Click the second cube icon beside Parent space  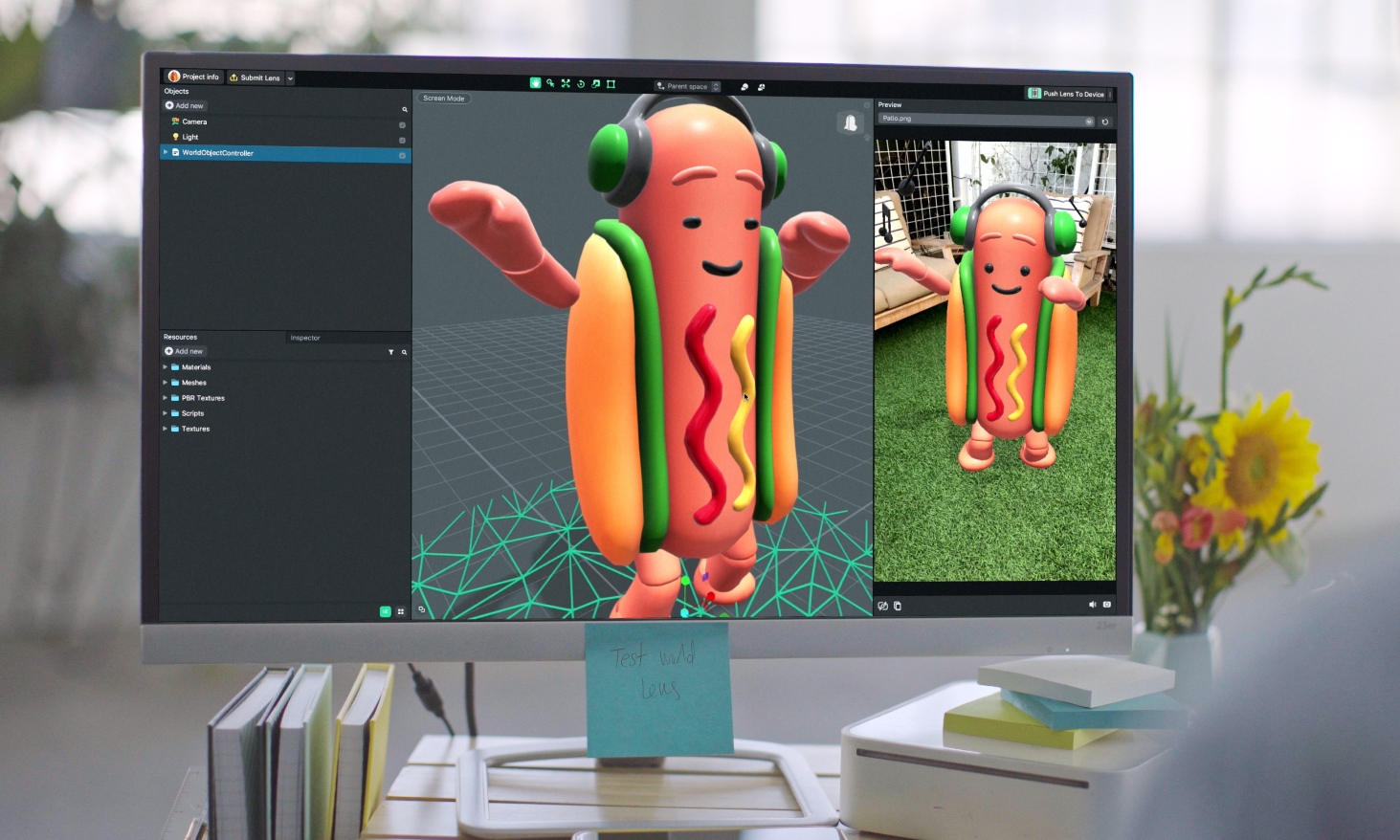pos(762,87)
